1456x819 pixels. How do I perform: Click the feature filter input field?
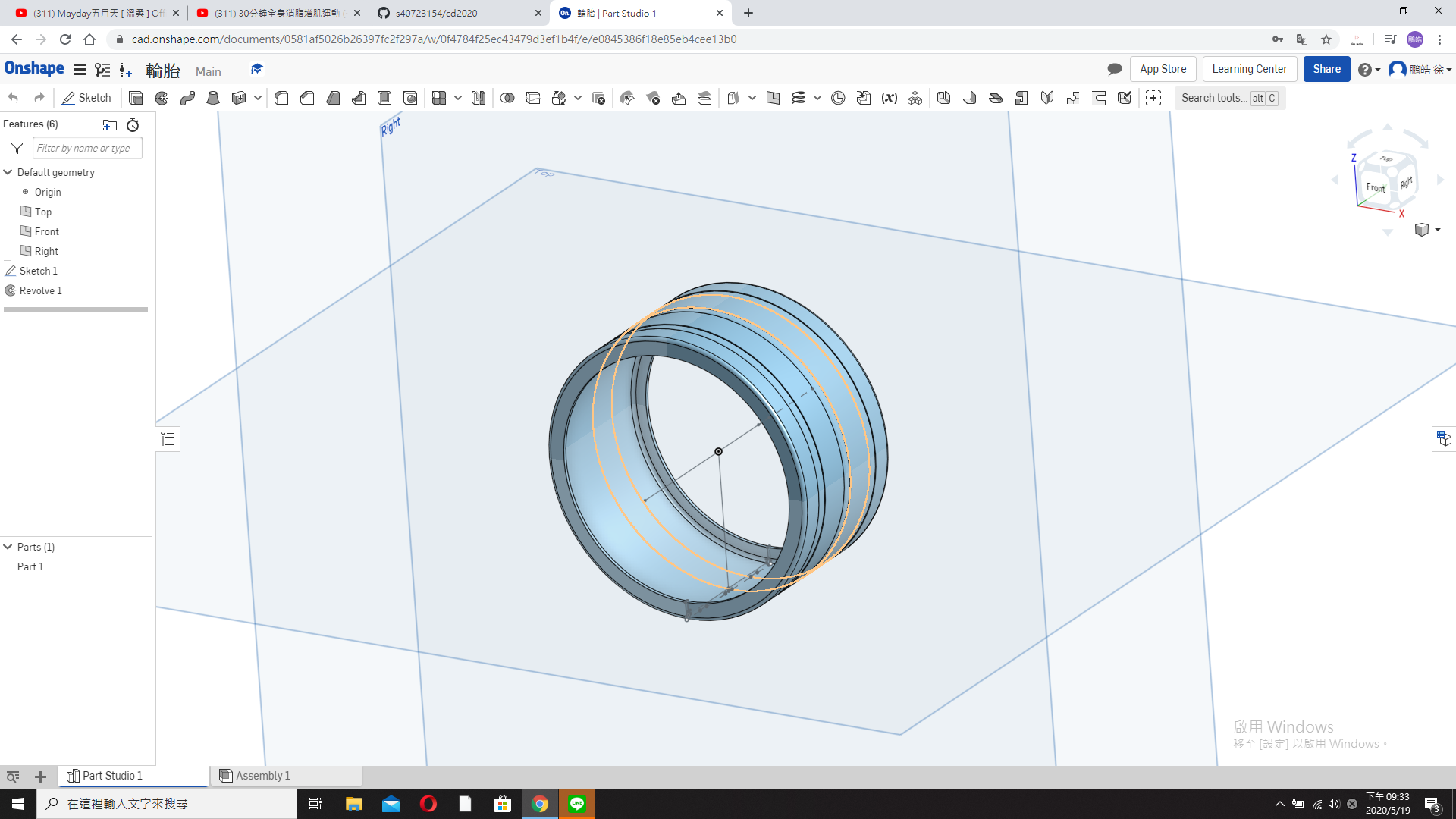pyautogui.click(x=86, y=148)
